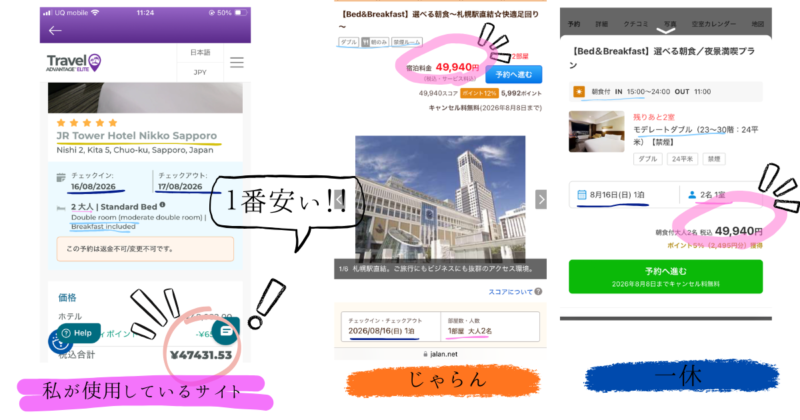Click the five-star rating row
The width and height of the screenshot is (800, 420).
click(87, 122)
